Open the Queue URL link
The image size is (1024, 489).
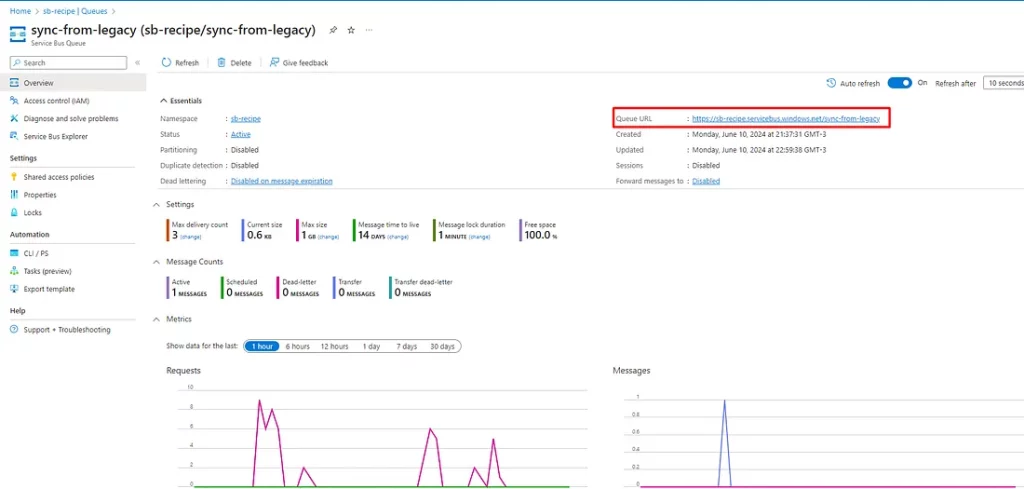(x=786, y=119)
